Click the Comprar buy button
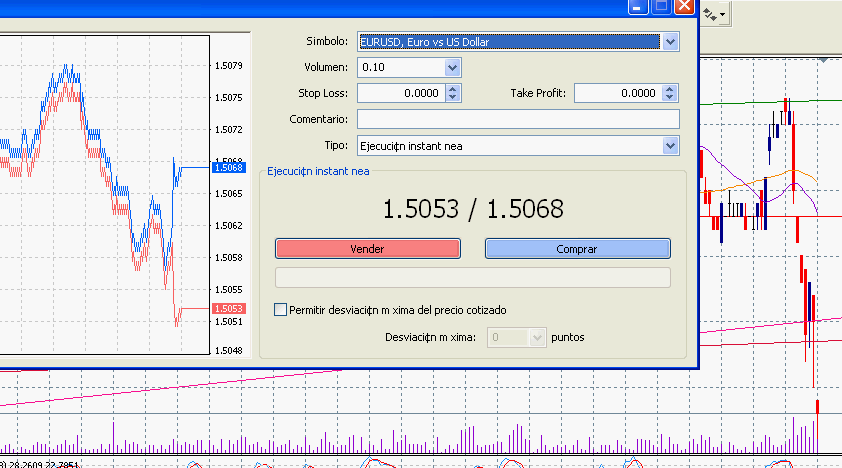This screenshot has height=468, width=842. pos(577,248)
